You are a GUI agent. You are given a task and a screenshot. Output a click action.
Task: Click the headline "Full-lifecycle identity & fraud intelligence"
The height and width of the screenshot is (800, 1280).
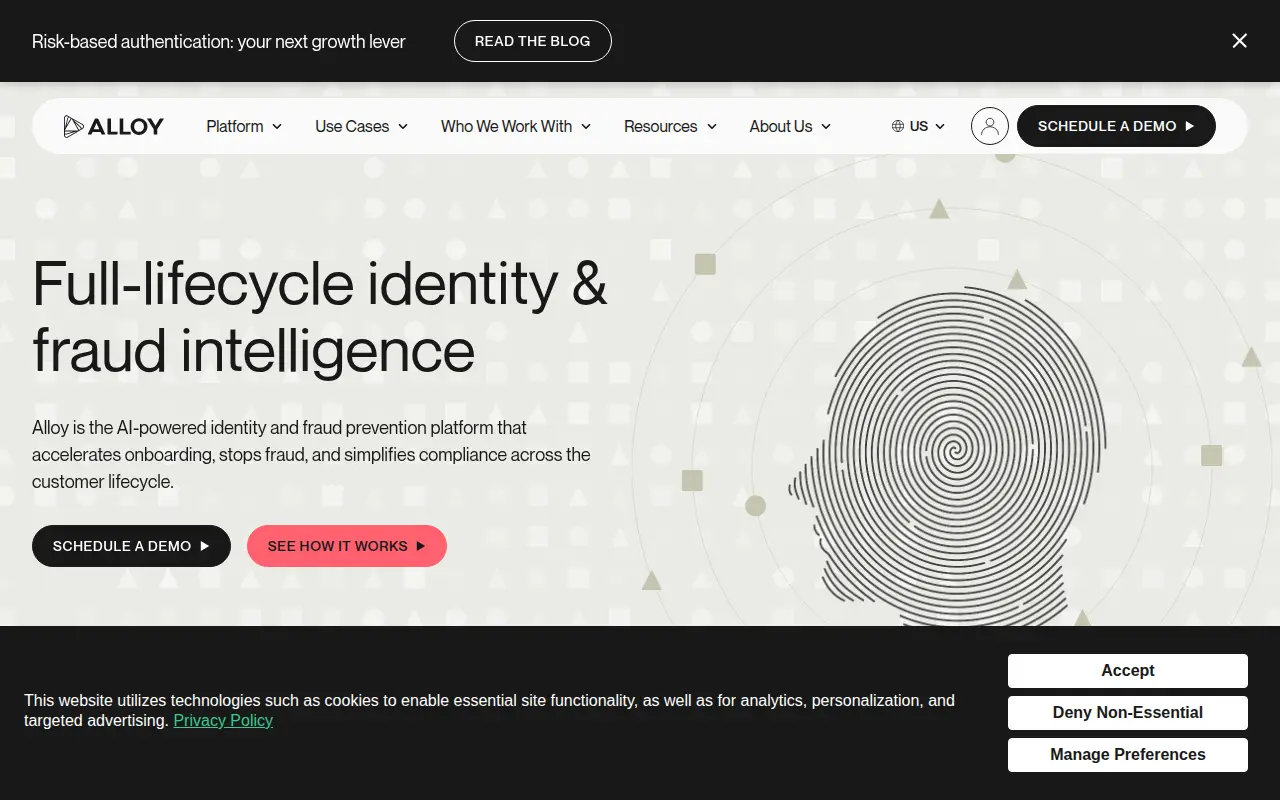(x=320, y=316)
